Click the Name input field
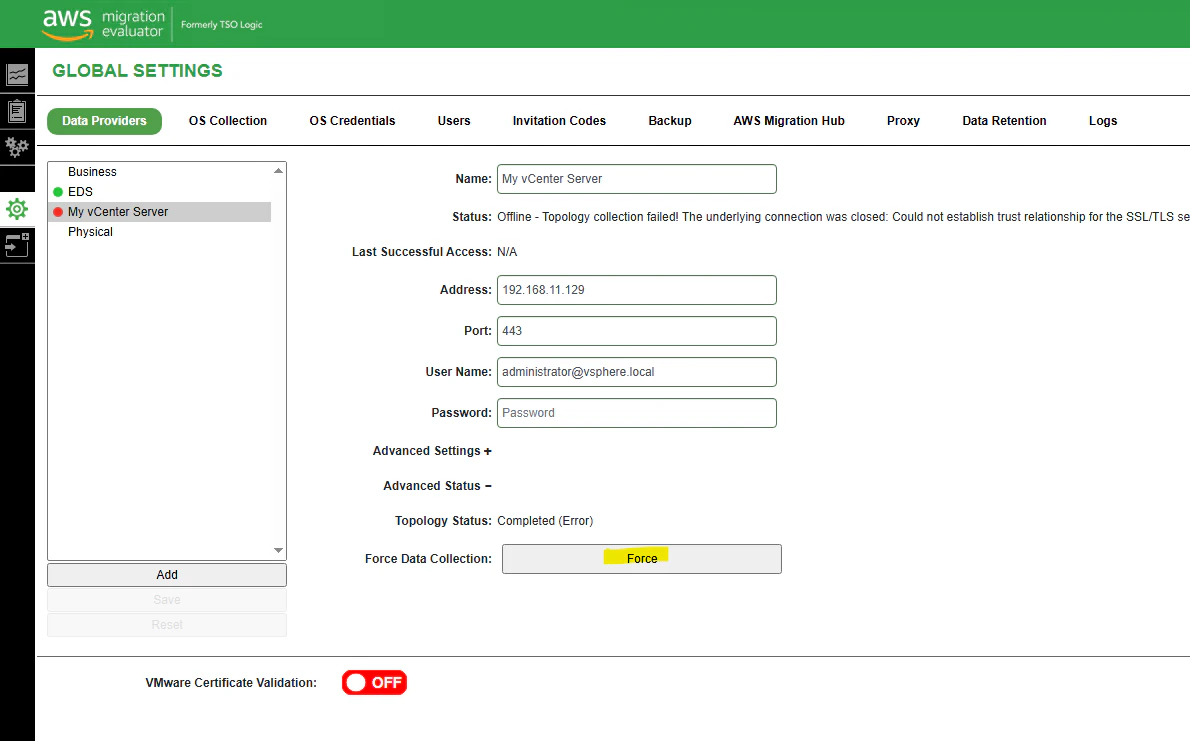 click(637, 179)
